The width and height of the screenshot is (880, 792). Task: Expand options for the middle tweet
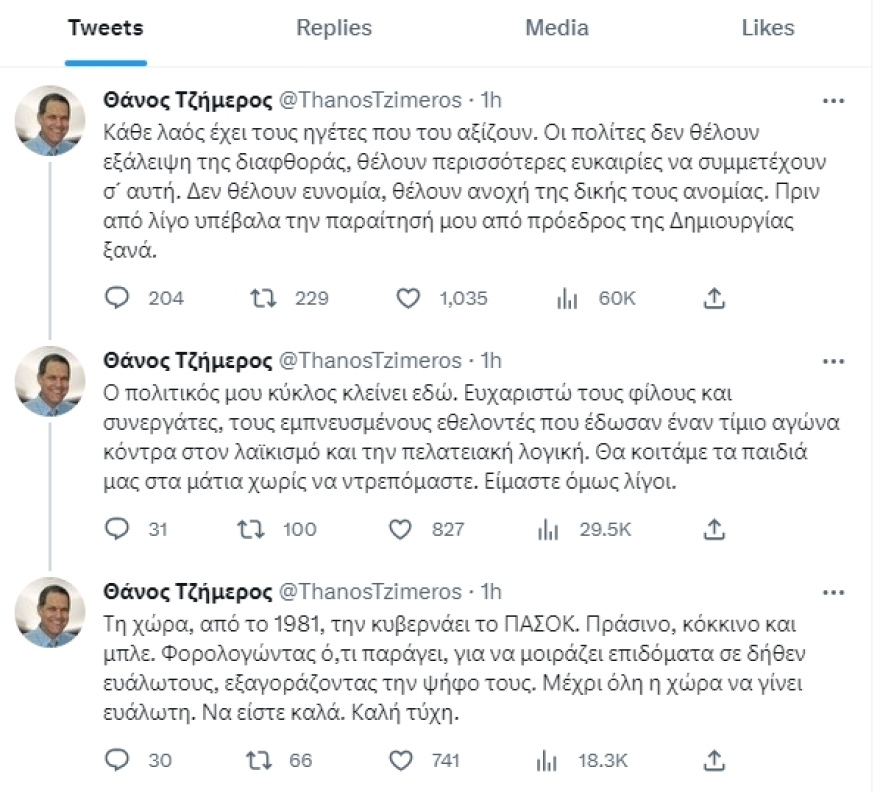(x=832, y=363)
